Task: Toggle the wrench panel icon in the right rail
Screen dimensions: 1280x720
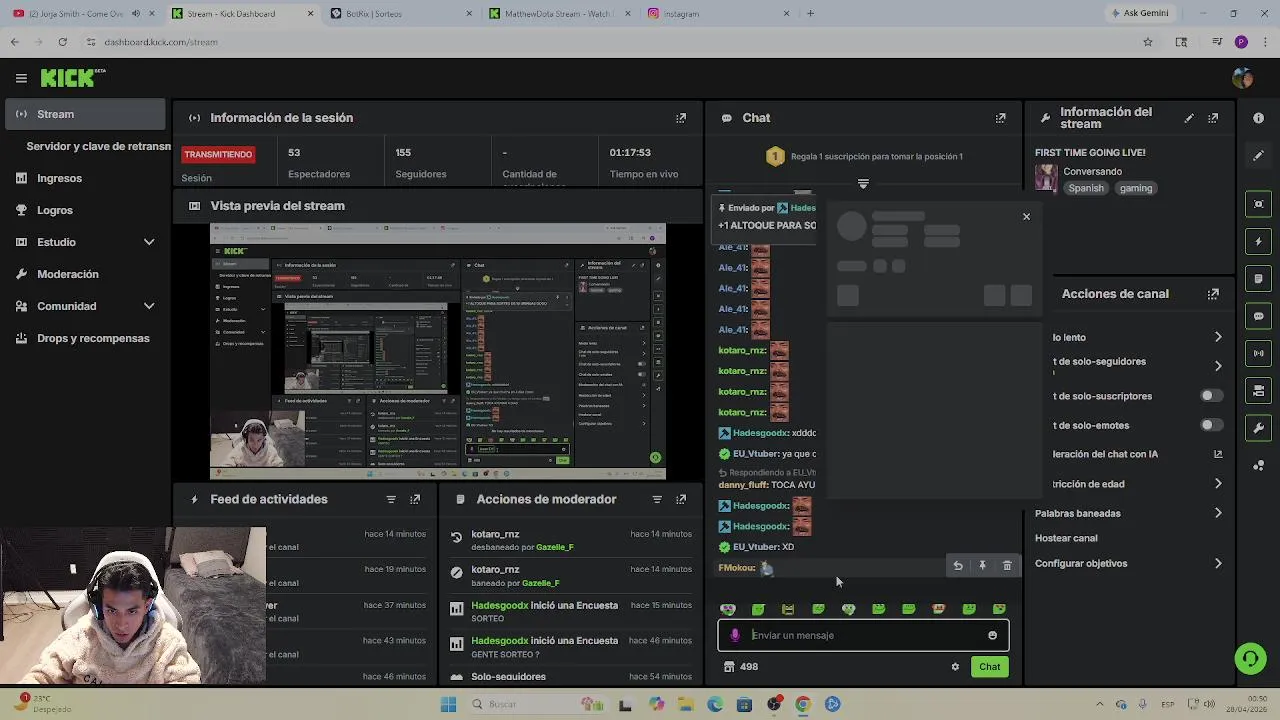Action: click(1258, 428)
